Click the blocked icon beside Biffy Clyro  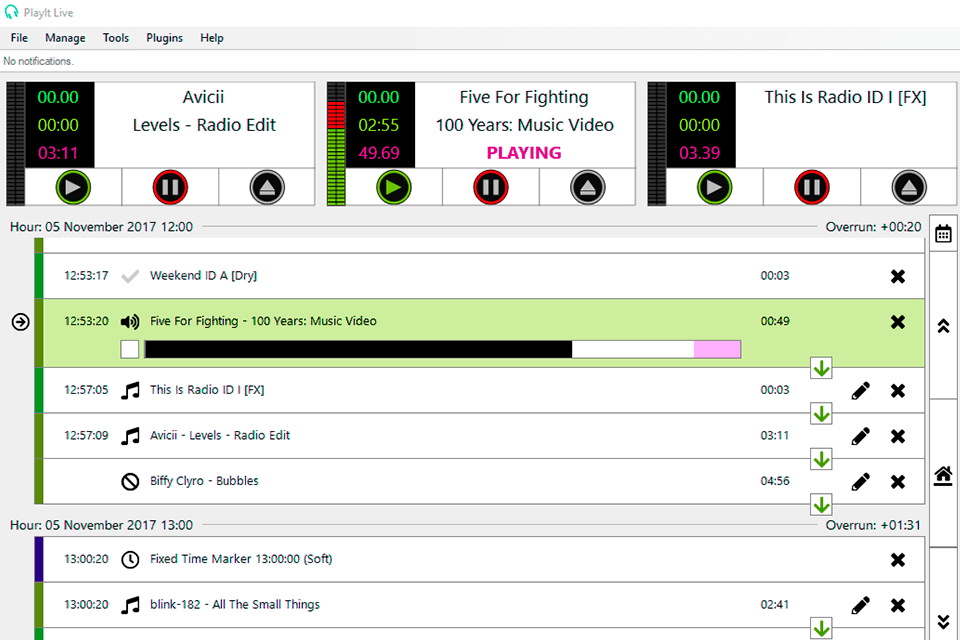coord(130,482)
